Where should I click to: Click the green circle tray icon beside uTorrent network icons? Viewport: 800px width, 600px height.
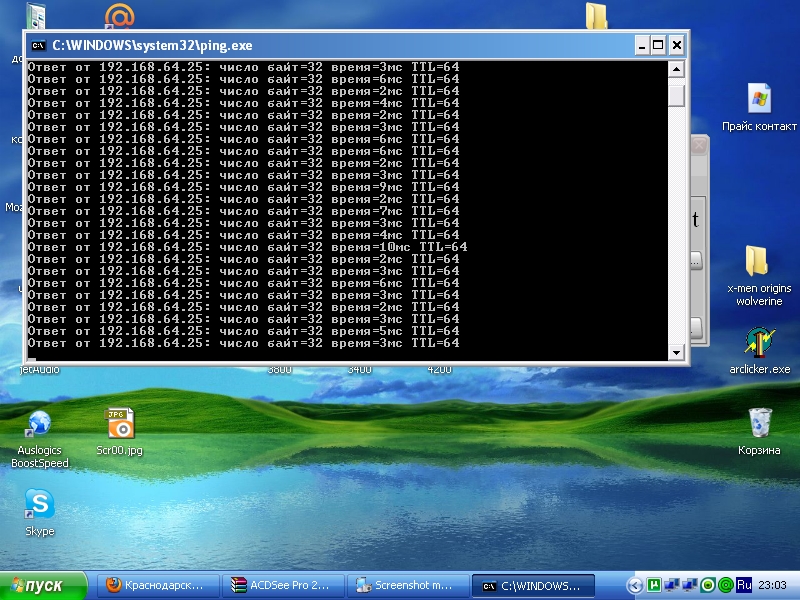pyautogui.click(x=708, y=585)
